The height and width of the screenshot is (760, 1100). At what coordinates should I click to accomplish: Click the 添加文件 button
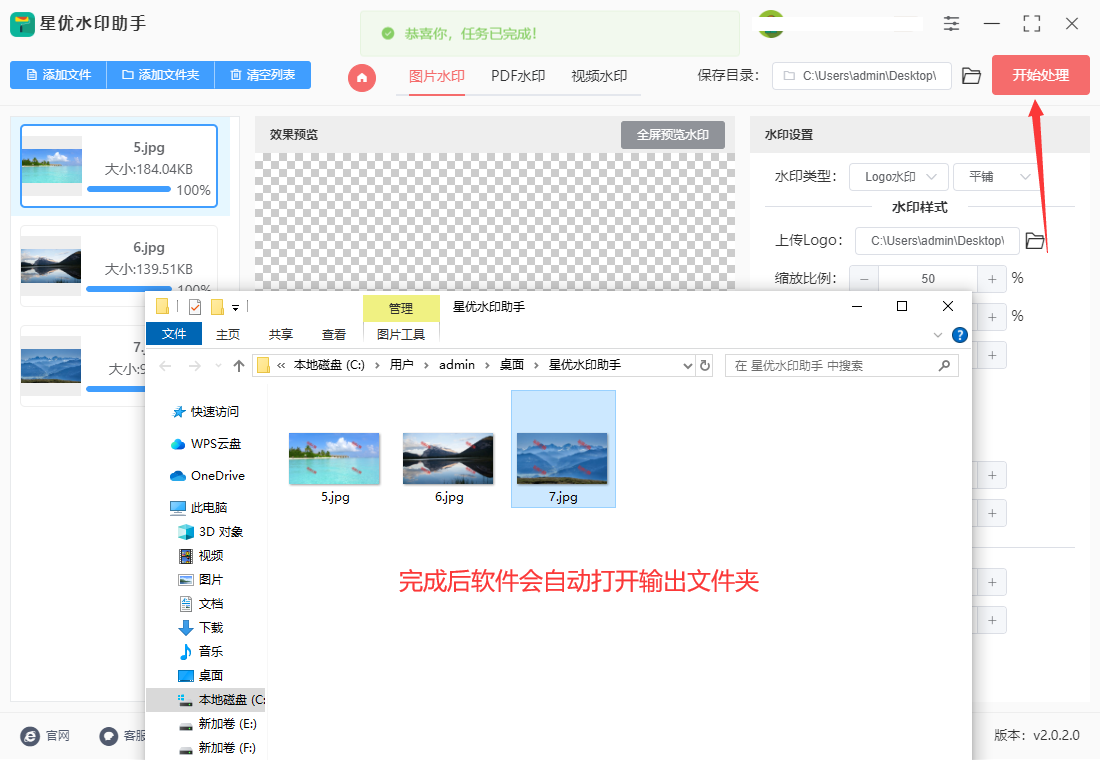tap(58, 75)
